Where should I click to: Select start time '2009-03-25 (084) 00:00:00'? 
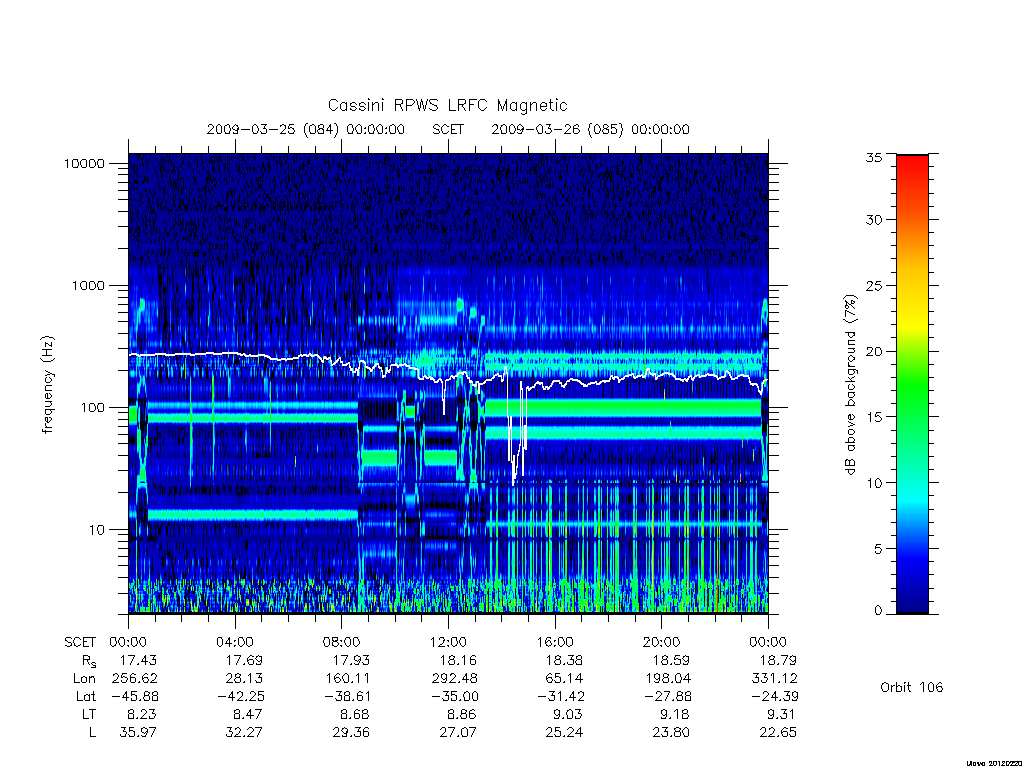pyautogui.click(x=306, y=129)
